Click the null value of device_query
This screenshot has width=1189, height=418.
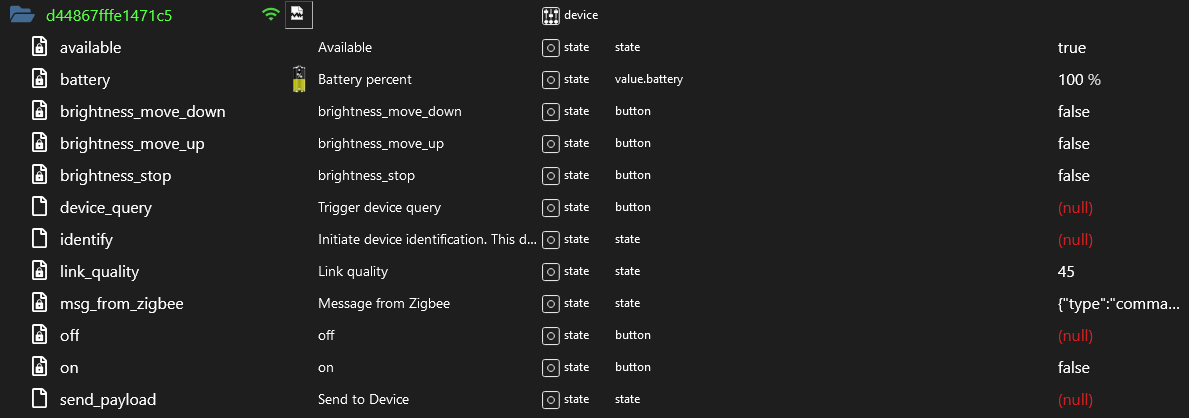coord(1075,208)
